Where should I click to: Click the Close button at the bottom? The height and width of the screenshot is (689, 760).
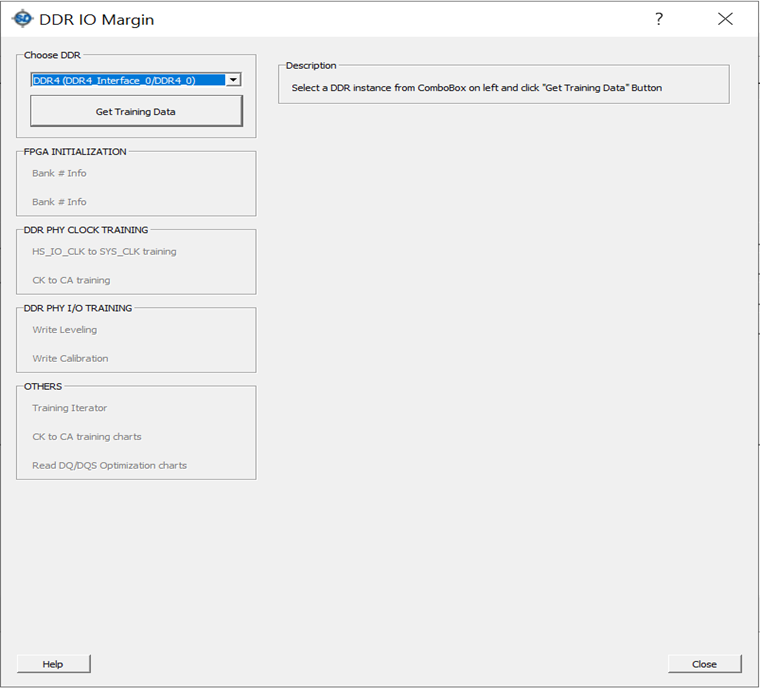[x=704, y=664]
